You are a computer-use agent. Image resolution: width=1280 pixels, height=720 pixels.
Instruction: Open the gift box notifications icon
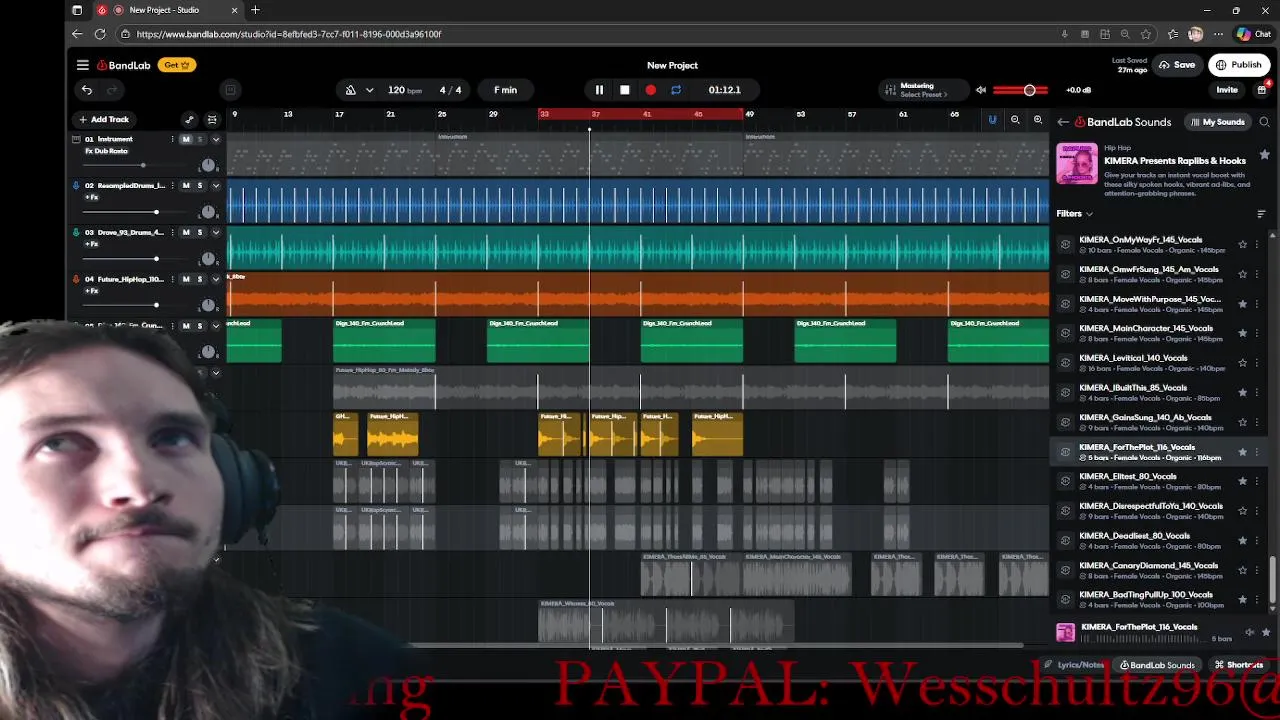coord(1262,90)
